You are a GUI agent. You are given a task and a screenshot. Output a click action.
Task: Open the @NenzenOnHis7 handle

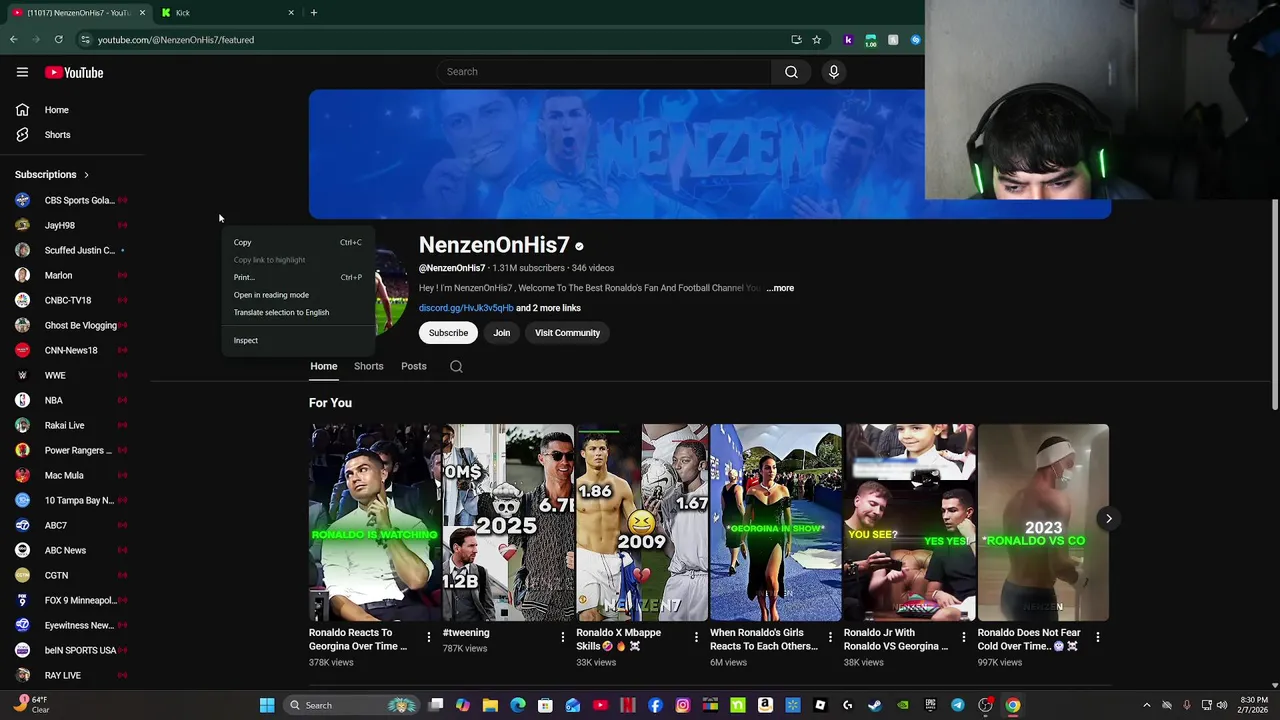(x=452, y=268)
